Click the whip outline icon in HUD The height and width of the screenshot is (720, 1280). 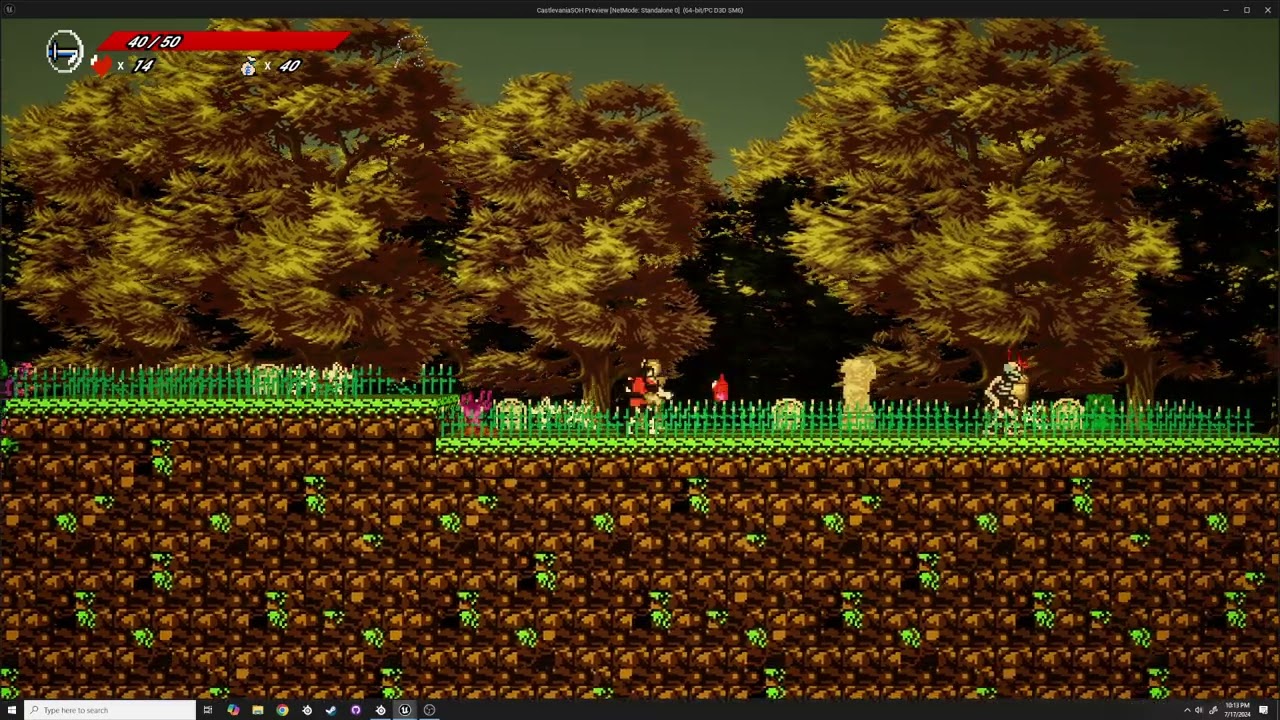pos(411,50)
